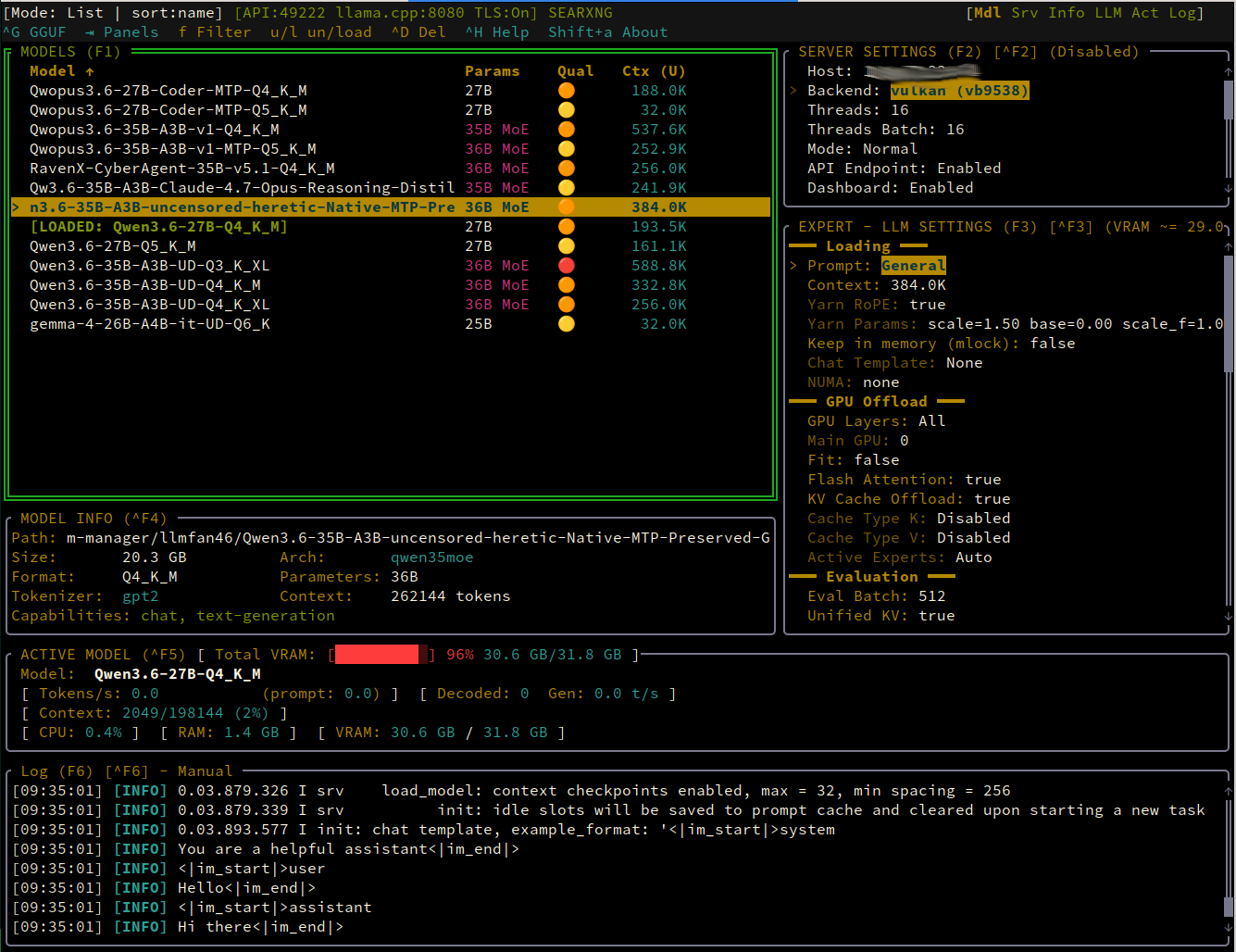Change Chat Template None option
Screen dimensions: 1236x952
[895, 363]
